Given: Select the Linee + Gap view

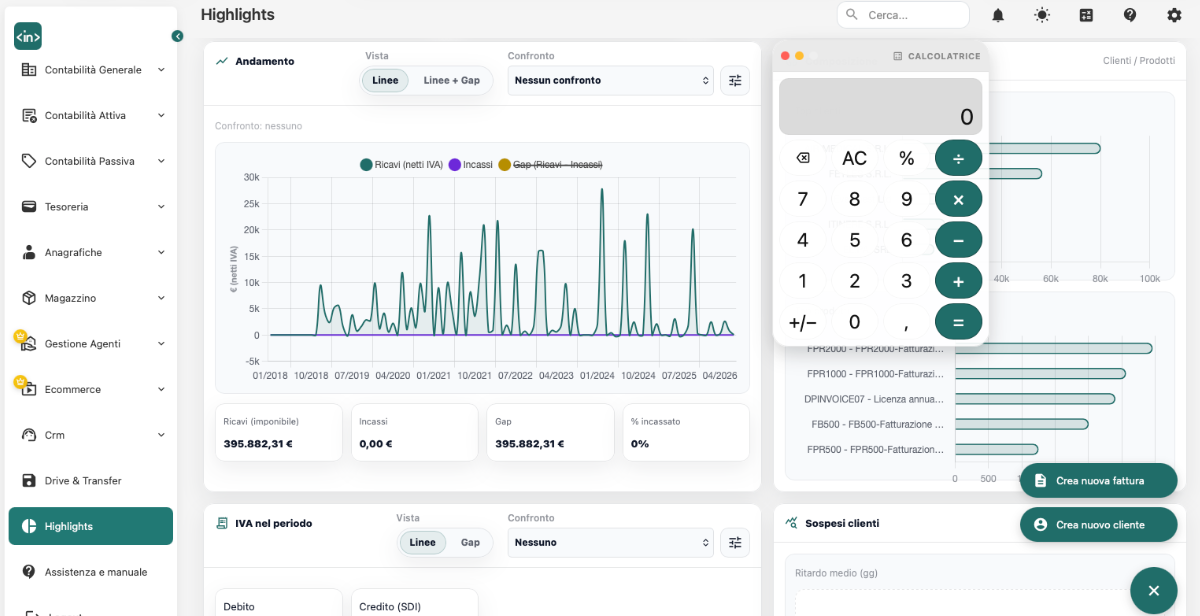Looking at the screenshot, I should click(451, 80).
